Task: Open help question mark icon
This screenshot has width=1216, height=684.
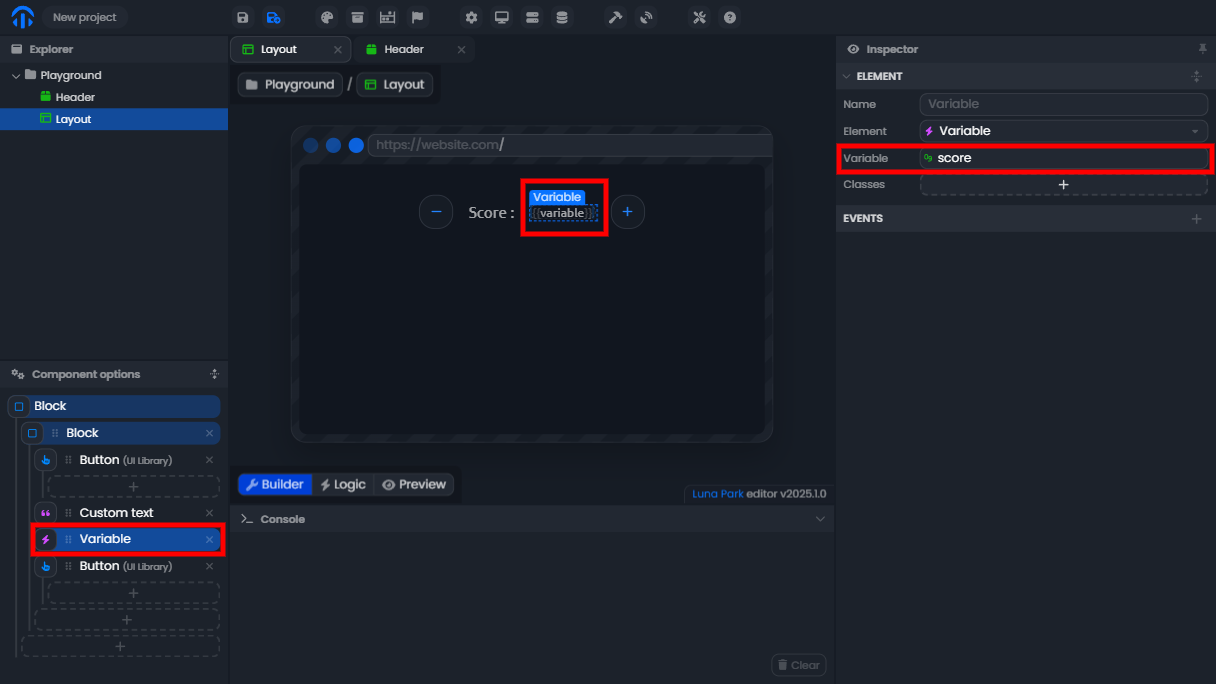Action: pyautogui.click(x=730, y=18)
